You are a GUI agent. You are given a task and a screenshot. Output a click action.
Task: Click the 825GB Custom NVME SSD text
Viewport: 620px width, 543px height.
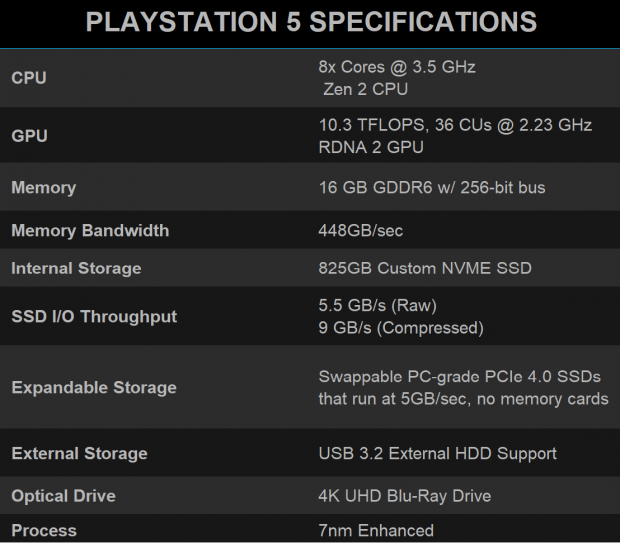[x=425, y=268]
